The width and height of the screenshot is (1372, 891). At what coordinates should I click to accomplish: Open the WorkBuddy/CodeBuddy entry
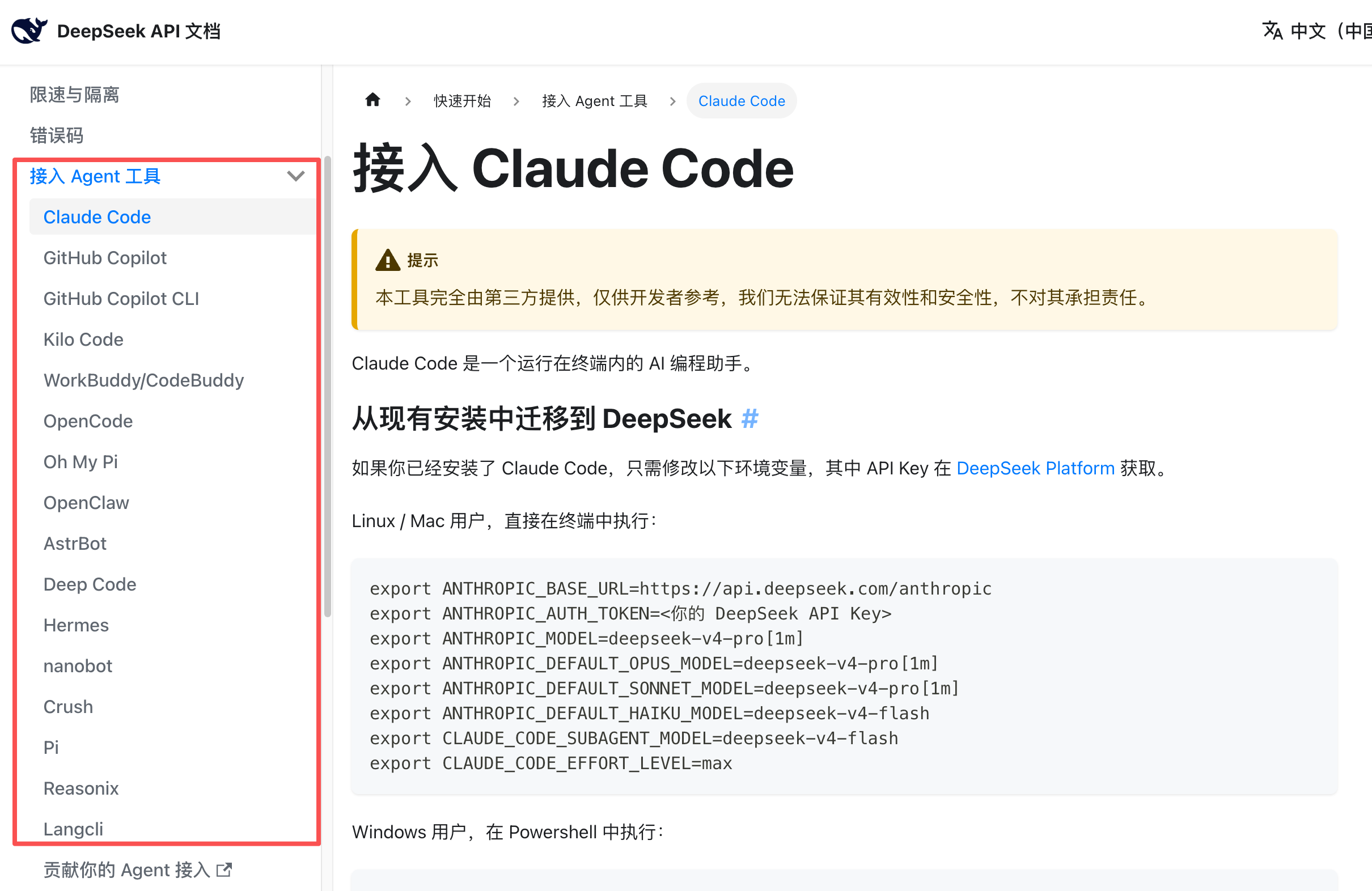pyautogui.click(x=143, y=380)
